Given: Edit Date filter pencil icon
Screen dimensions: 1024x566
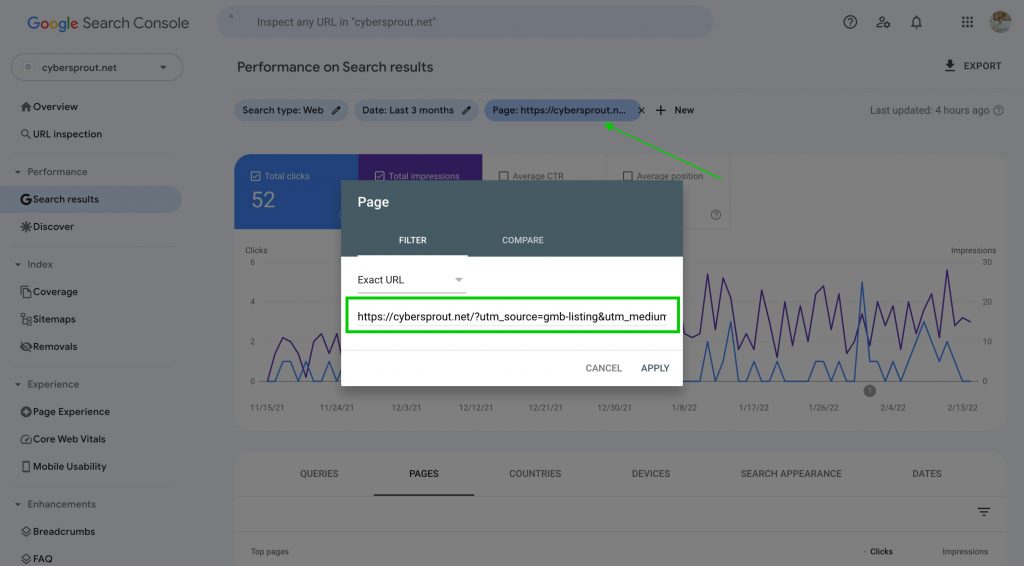Looking at the screenshot, I should point(466,110).
